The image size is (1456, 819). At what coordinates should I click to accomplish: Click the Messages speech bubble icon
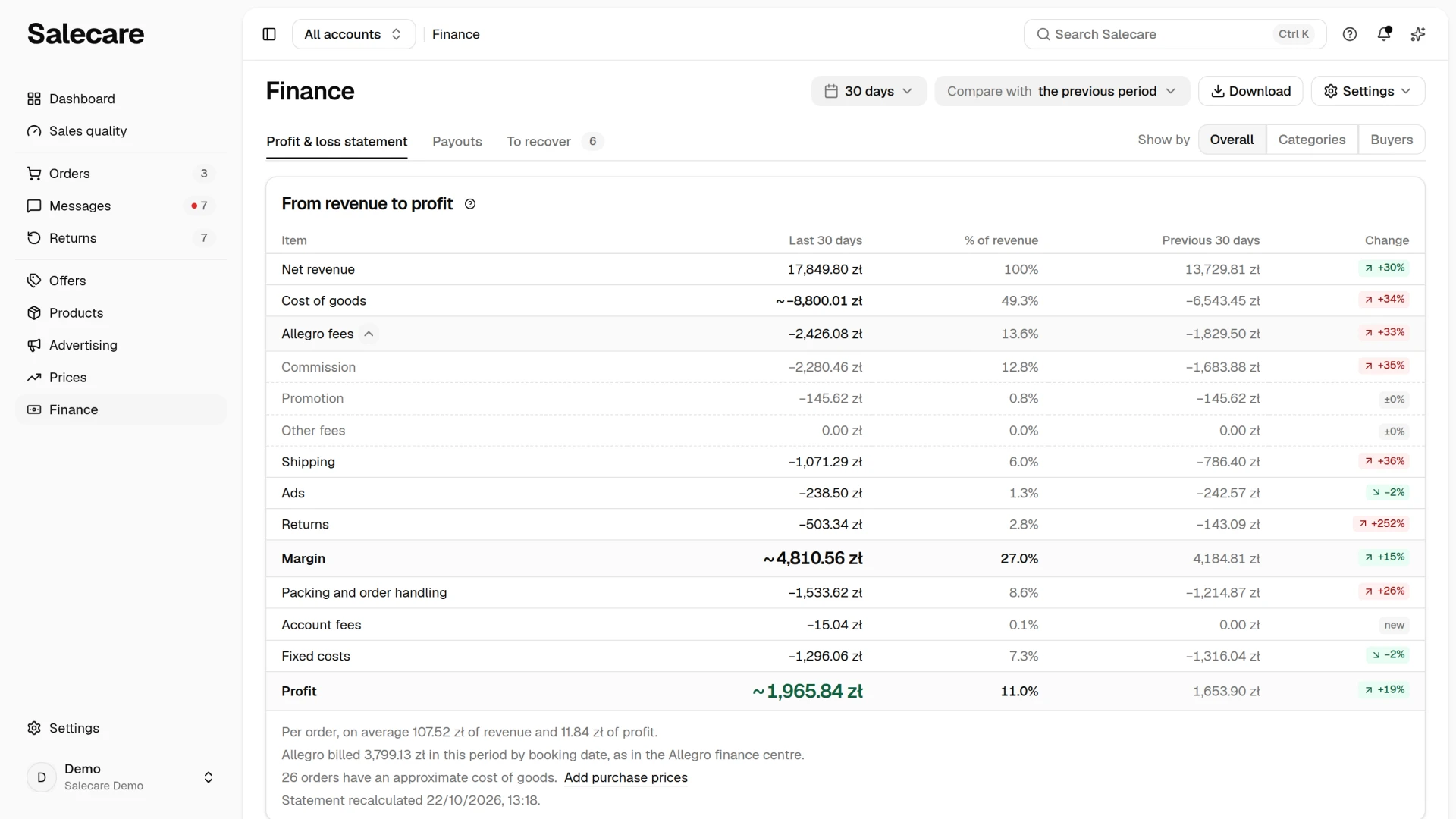pos(34,206)
